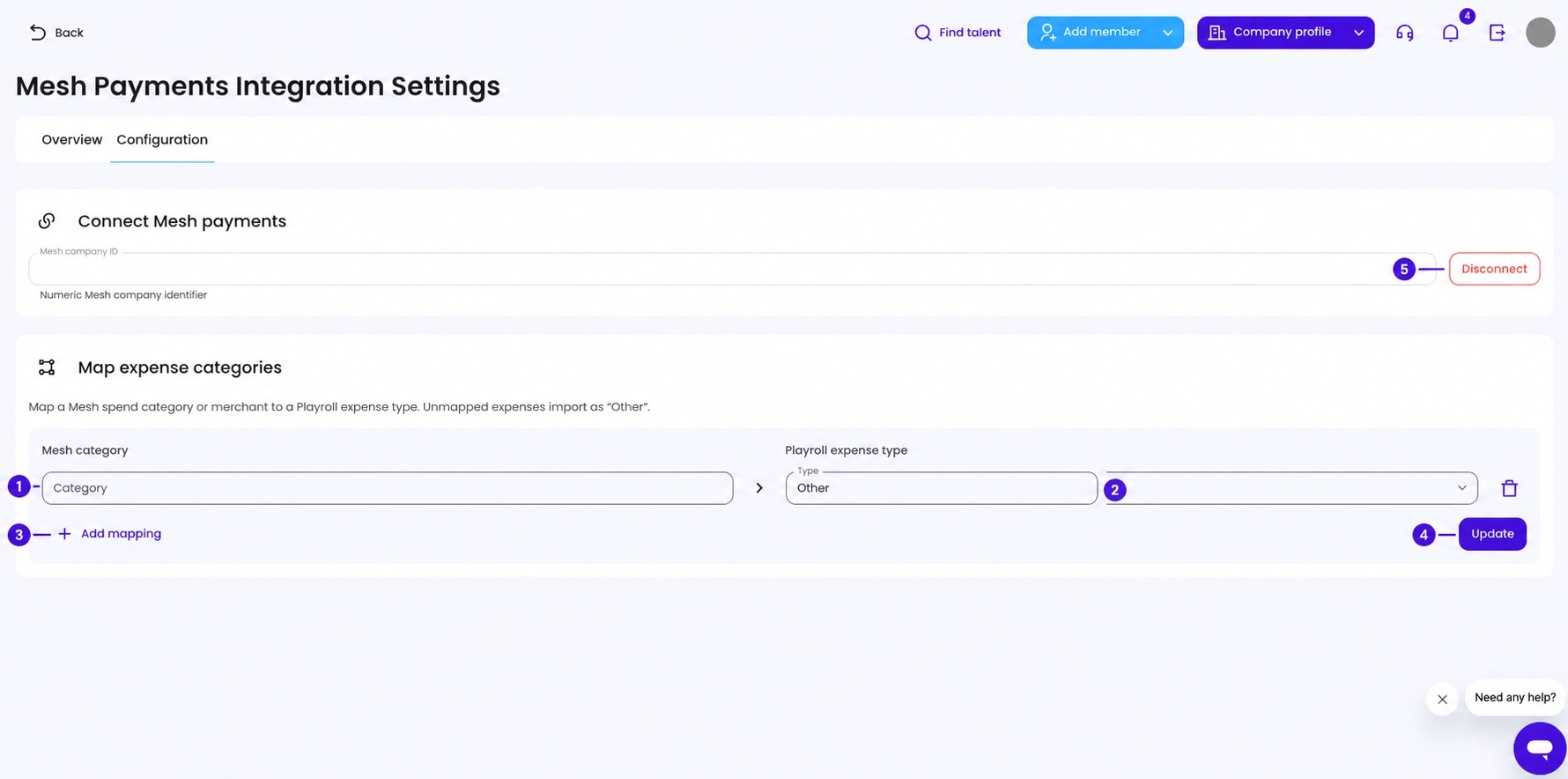
Task: Open the chat widget launcher
Action: click(x=1540, y=748)
